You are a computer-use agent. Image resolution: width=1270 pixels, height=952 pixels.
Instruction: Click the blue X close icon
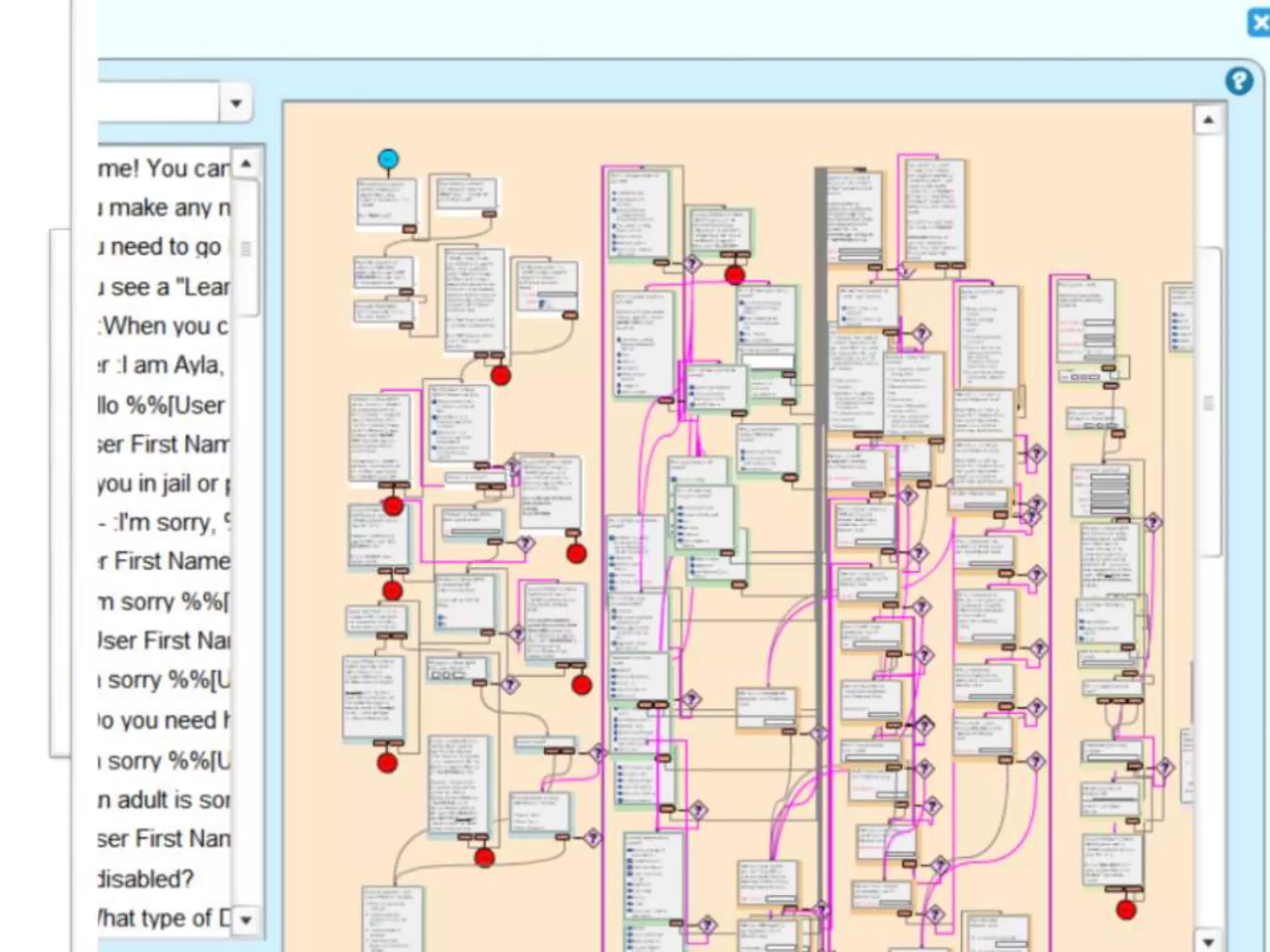(1259, 24)
